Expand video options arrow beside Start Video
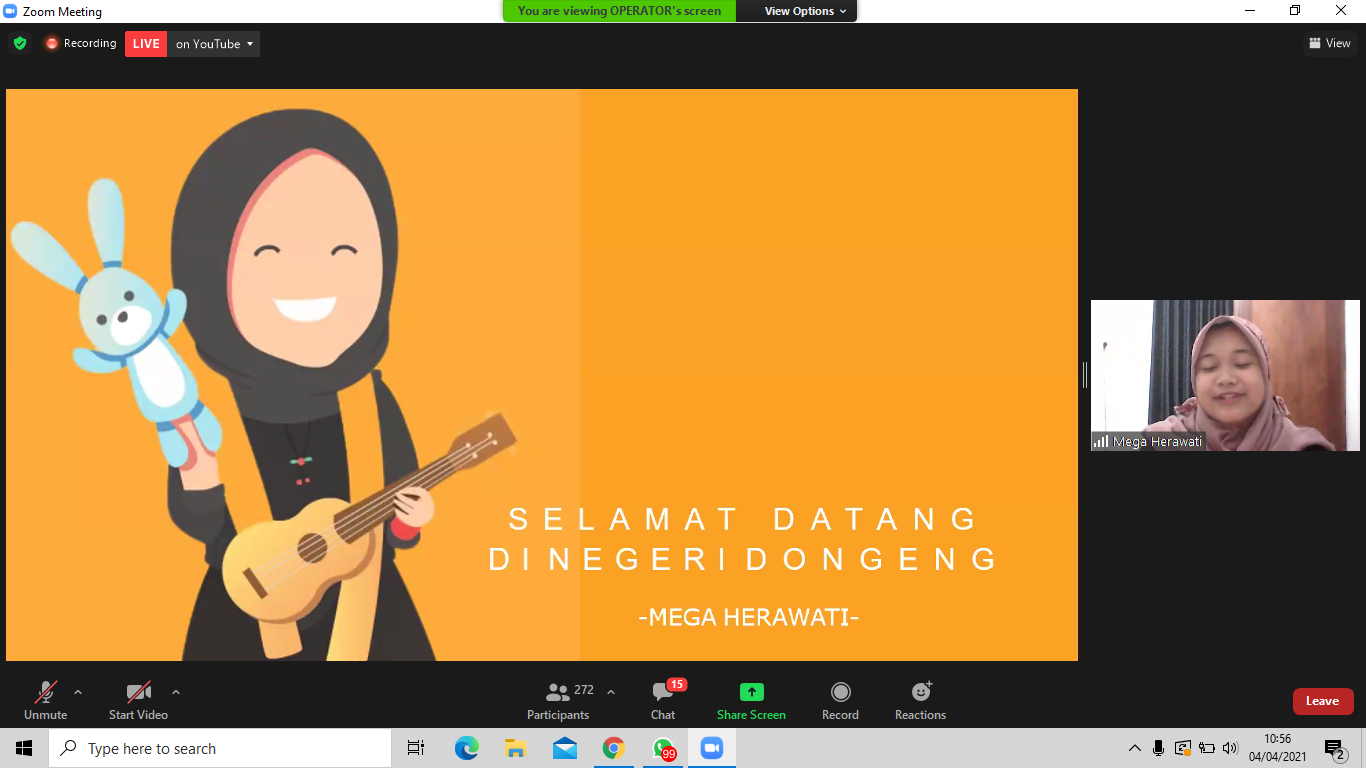Viewport: 1366px width, 768px height. click(176, 691)
